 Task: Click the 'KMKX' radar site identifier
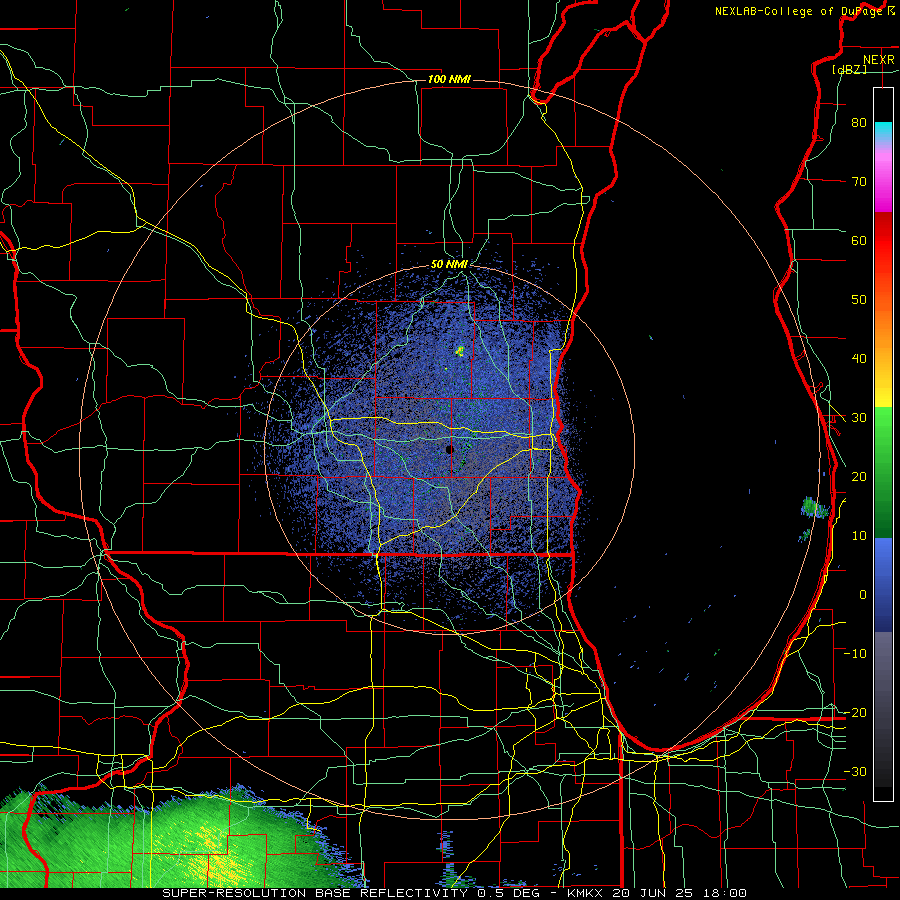[587, 893]
